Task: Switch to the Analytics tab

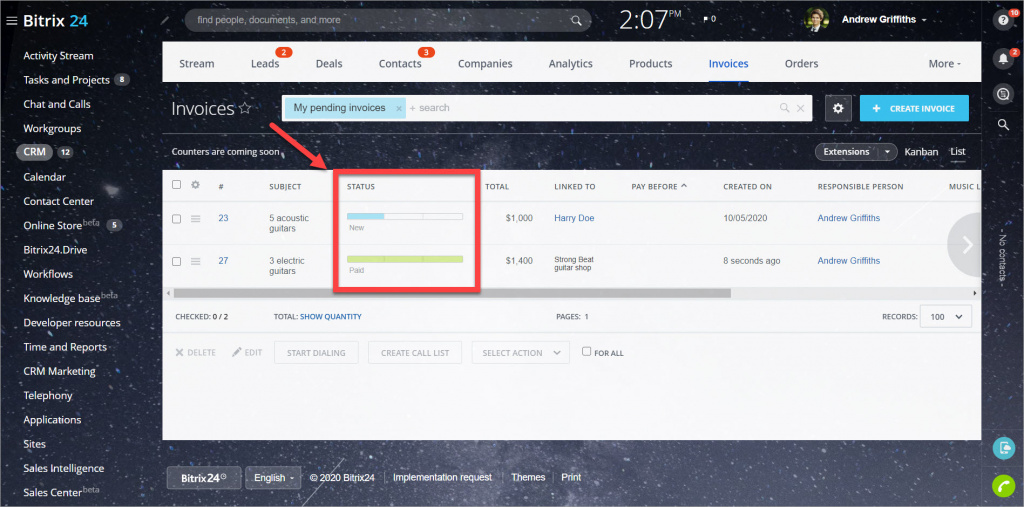Action: coord(571,63)
